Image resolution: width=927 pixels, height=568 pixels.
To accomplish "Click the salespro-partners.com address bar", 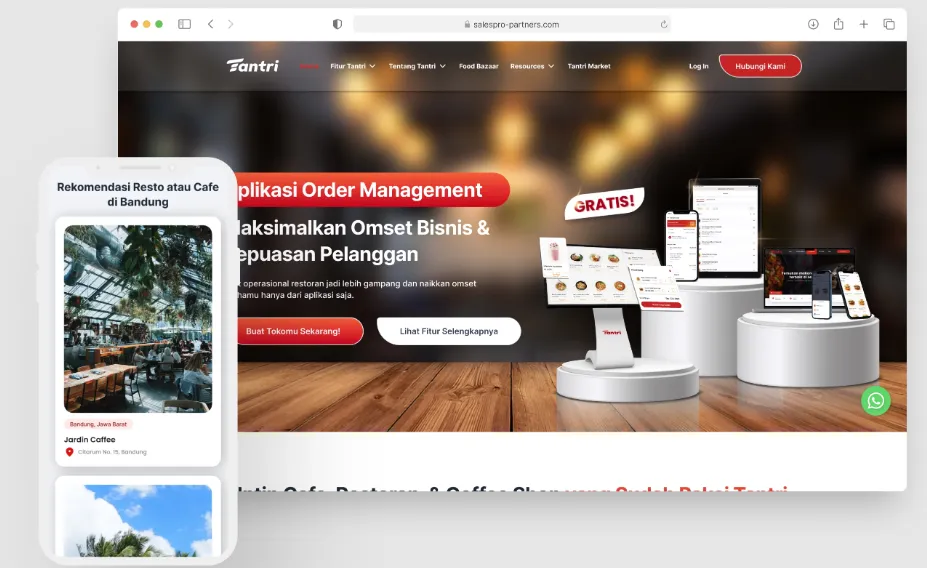I will (511, 24).
